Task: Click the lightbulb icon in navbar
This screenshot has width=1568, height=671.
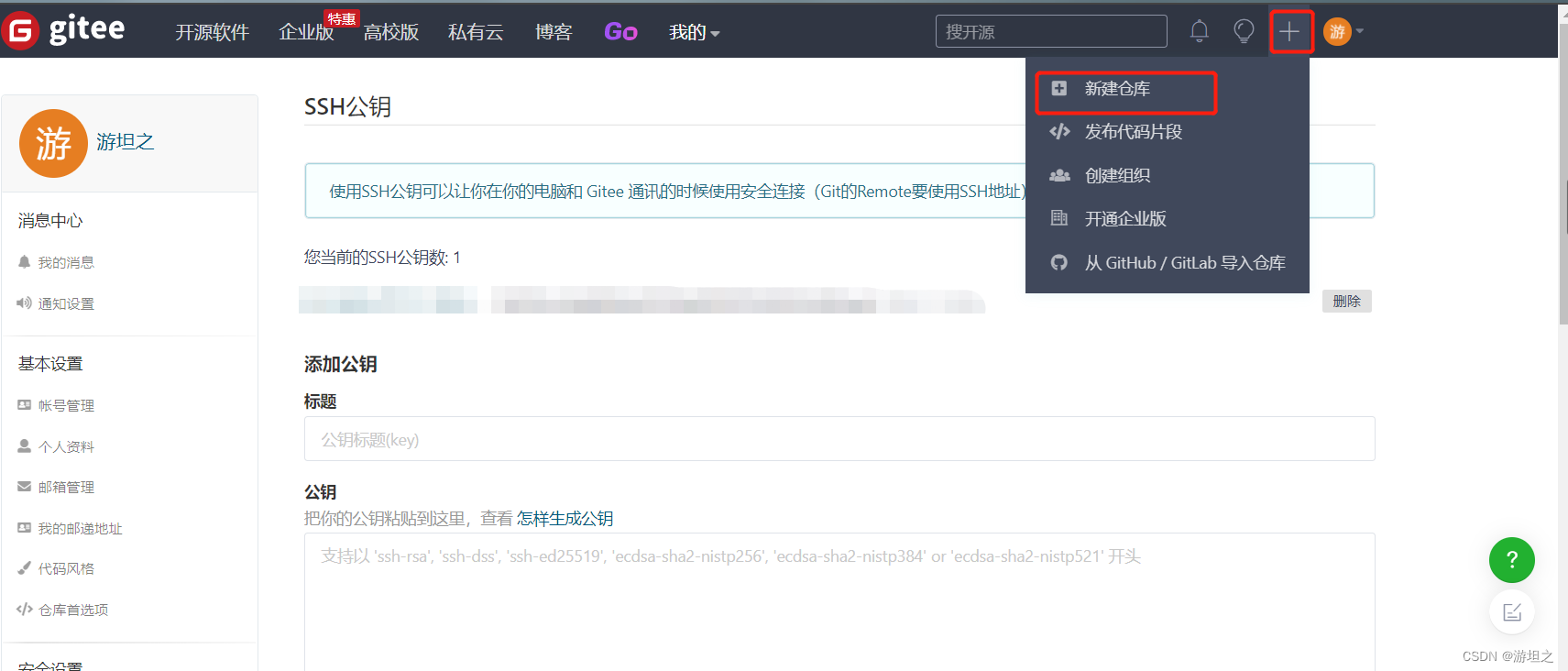Action: tap(1244, 31)
